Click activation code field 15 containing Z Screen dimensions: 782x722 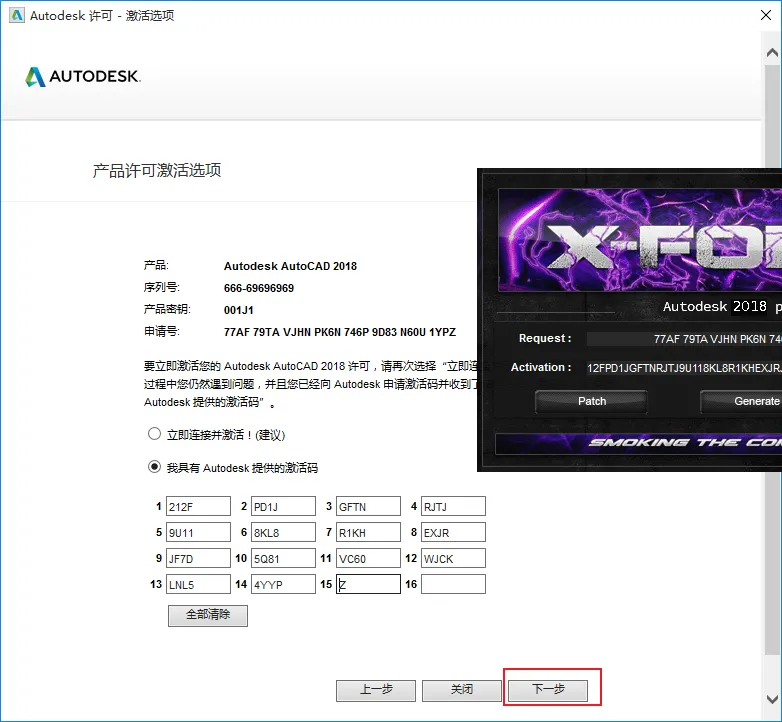[368, 584]
